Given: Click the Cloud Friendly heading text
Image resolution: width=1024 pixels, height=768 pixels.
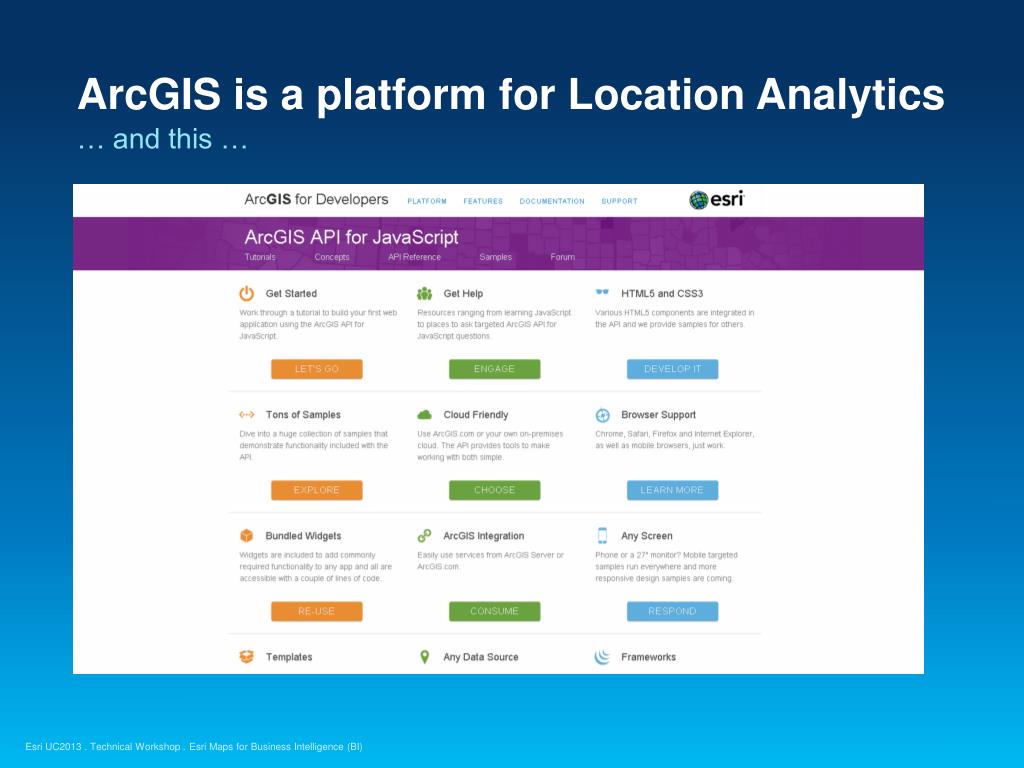Looking at the screenshot, I should [x=475, y=415].
